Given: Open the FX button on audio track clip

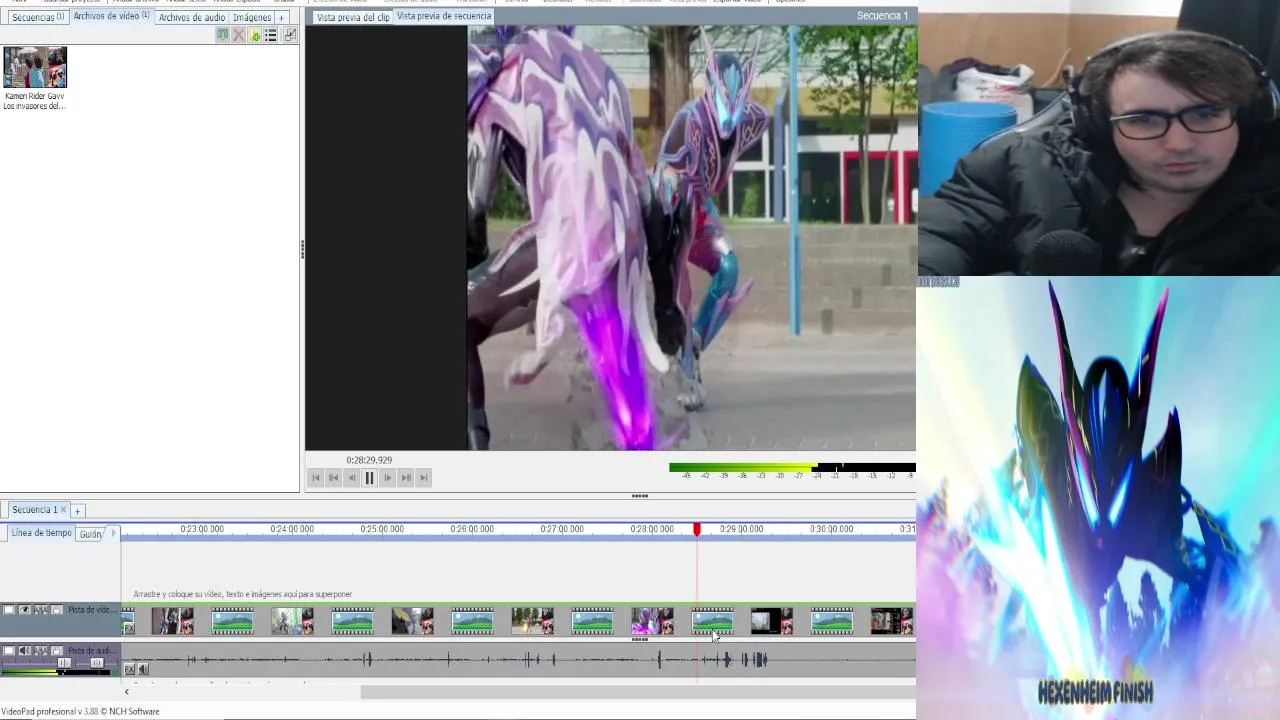Looking at the screenshot, I should click(129, 669).
